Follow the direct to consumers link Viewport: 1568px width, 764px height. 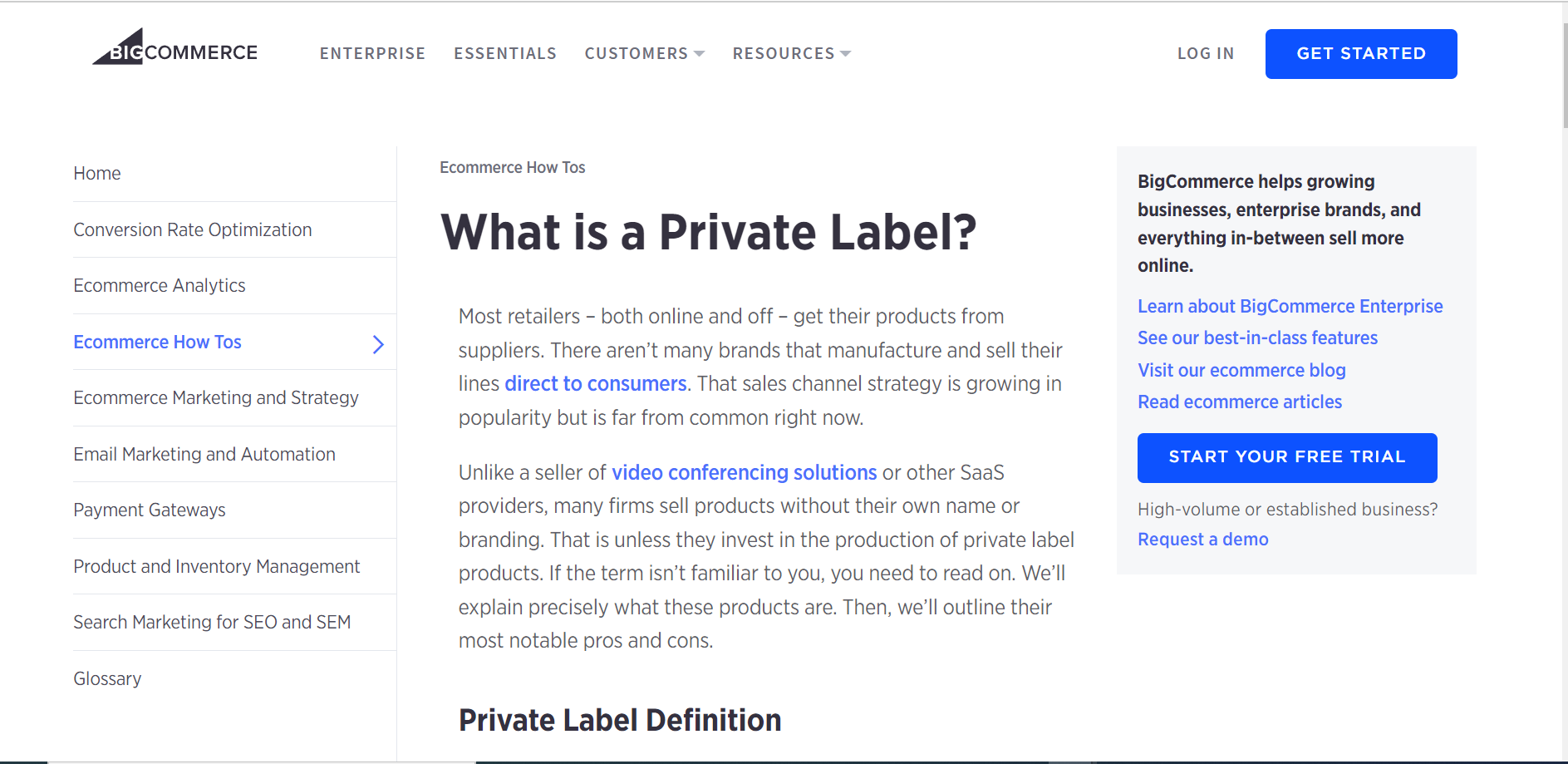pyautogui.click(x=595, y=384)
